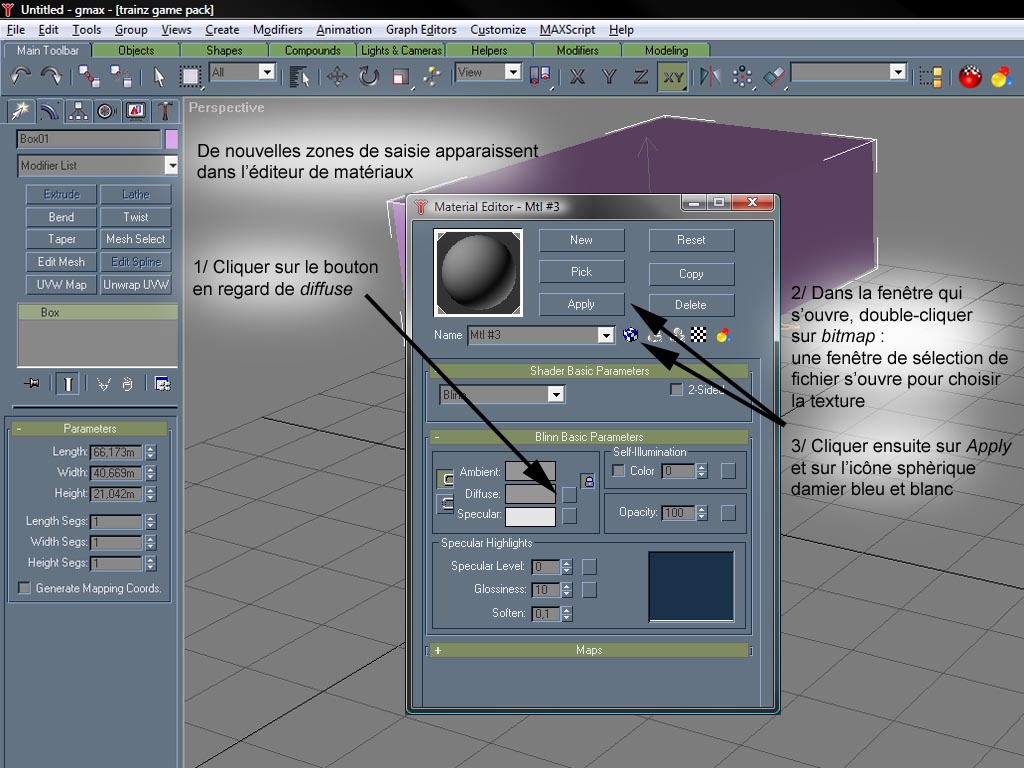Open the Graph Editors menu
This screenshot has width=1024, height=768.
[421, 30]
